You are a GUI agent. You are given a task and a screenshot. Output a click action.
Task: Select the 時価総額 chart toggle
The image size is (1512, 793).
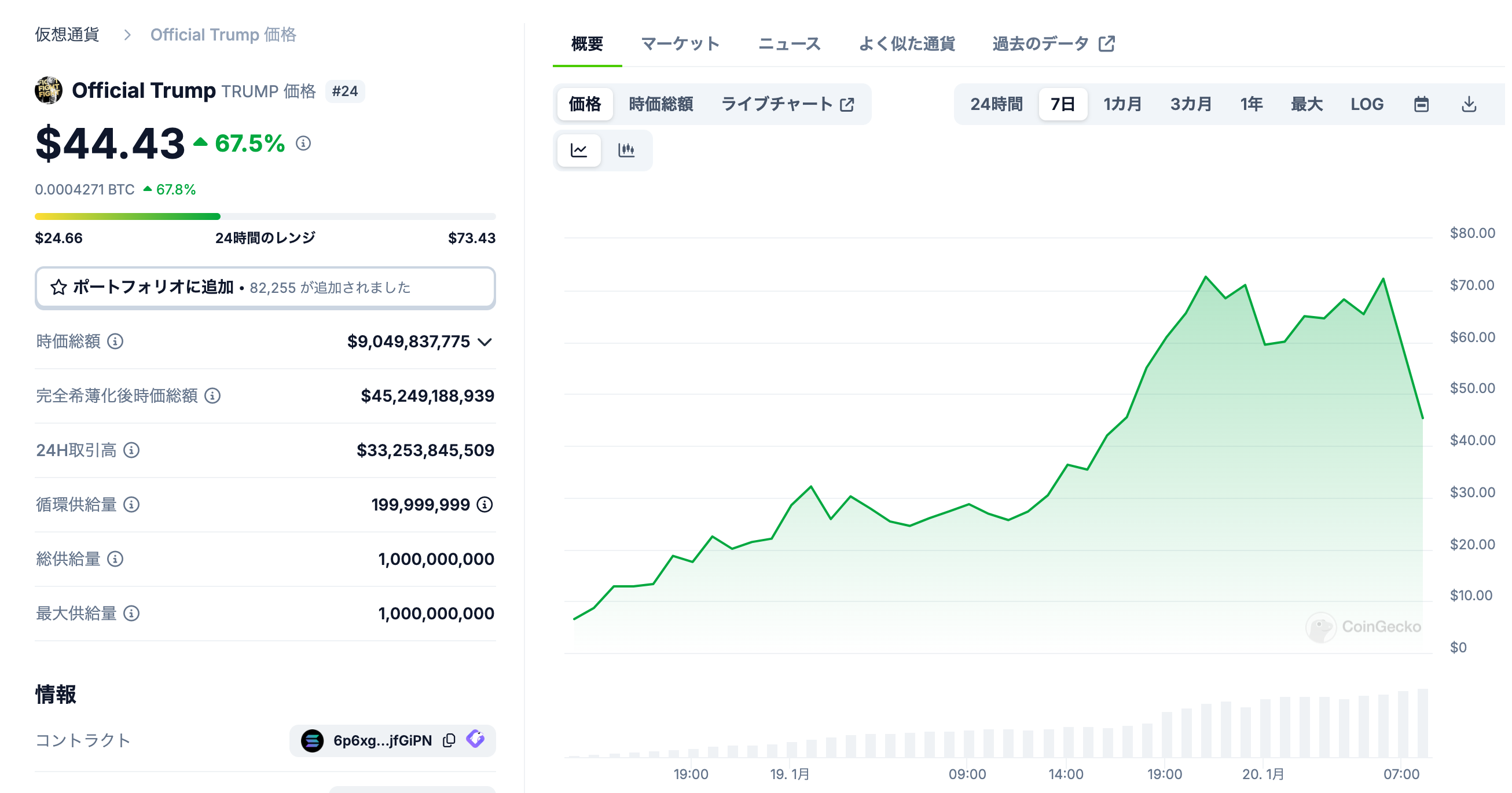click(x=661, y=105)
